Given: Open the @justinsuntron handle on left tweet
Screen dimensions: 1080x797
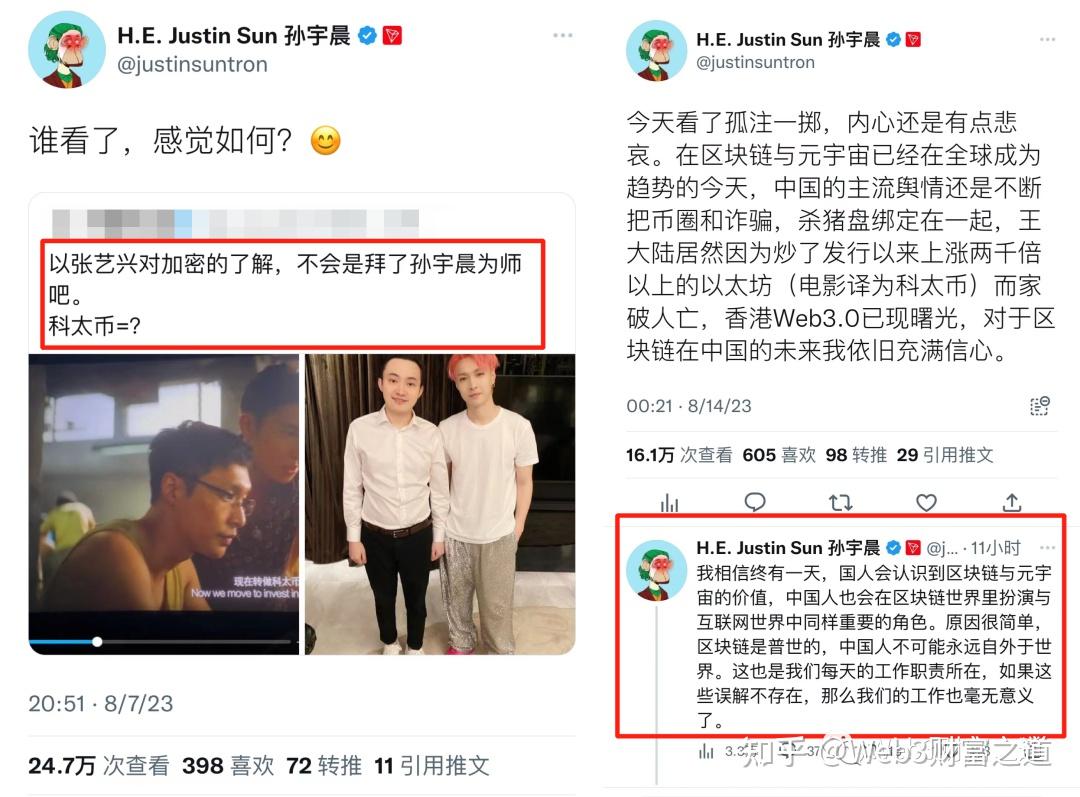Looking at the screenshot, I should click(x=192, y=65).
